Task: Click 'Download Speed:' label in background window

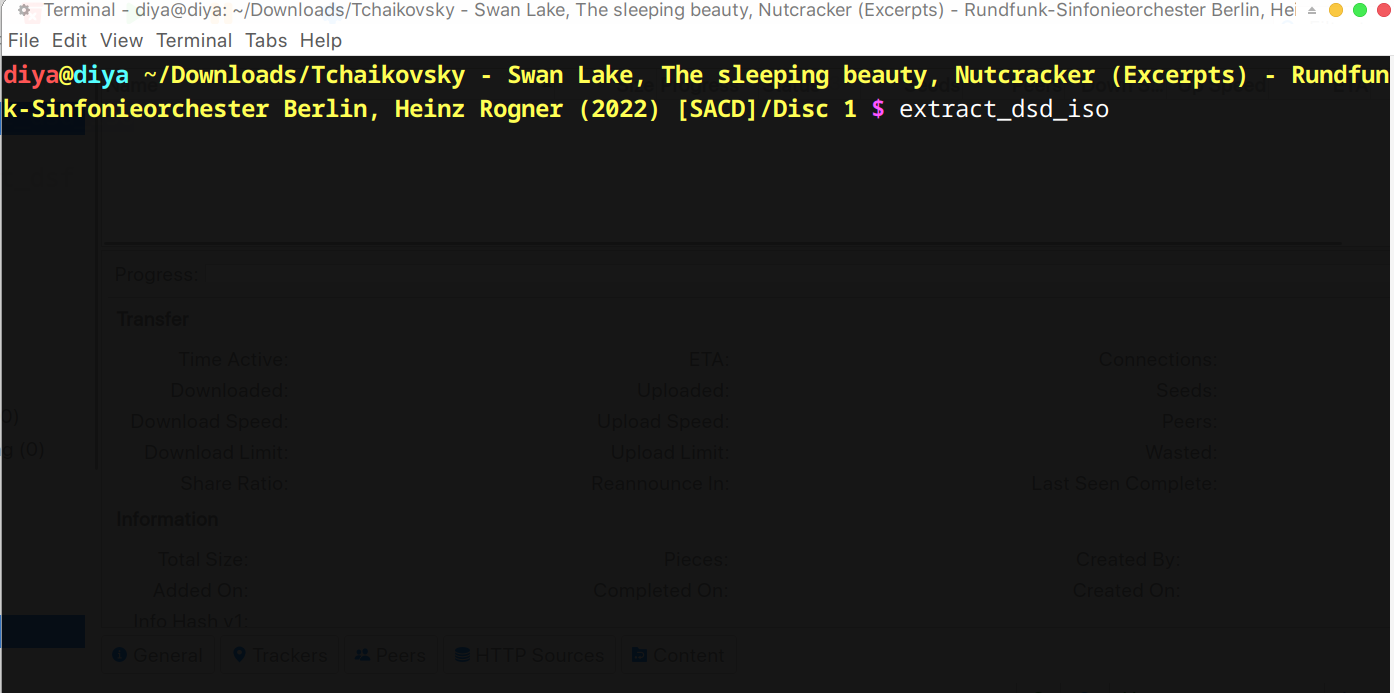Action: [209, 422]
